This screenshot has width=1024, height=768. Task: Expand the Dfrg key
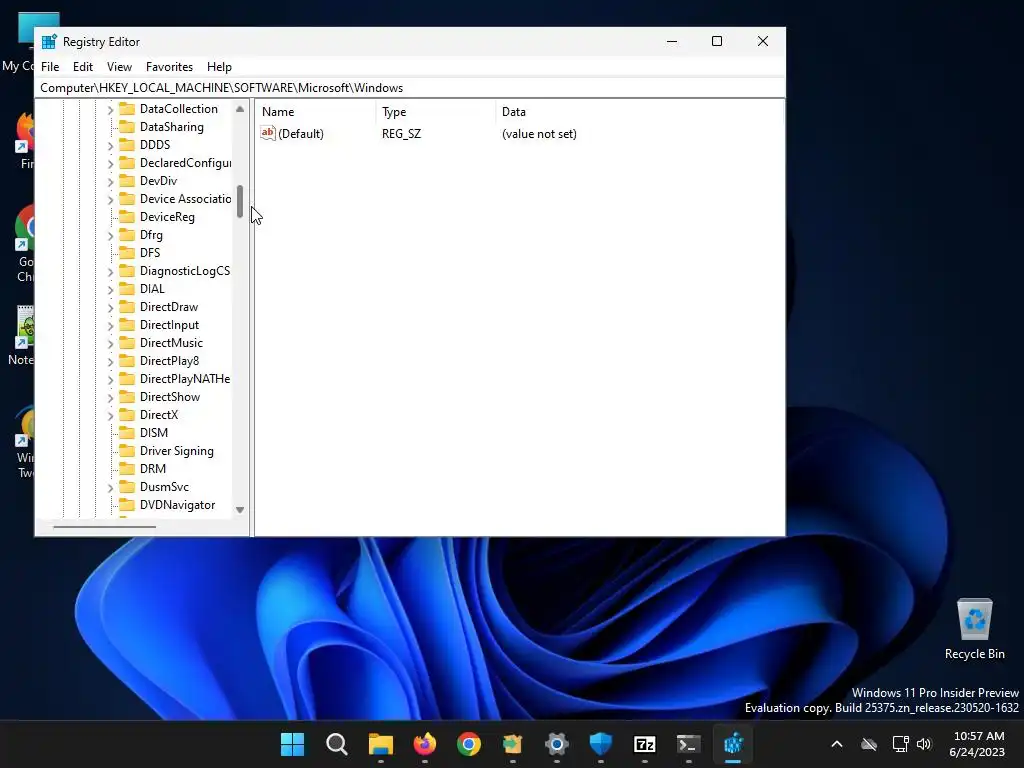click(110, 235)
